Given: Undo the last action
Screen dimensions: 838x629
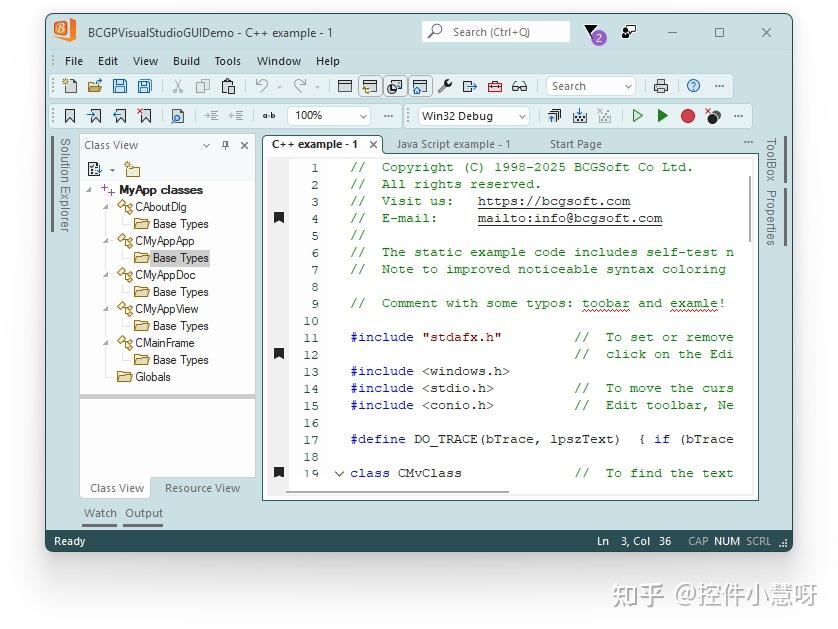Looking at the screenshot, I should click(x=261, y=86).
